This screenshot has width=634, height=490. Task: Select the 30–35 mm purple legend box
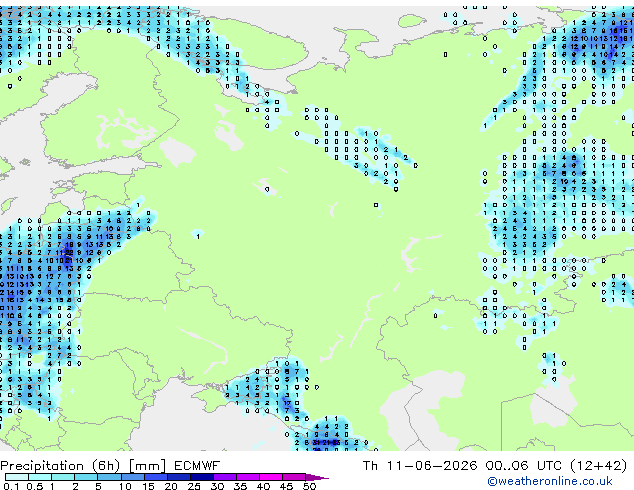224,477
